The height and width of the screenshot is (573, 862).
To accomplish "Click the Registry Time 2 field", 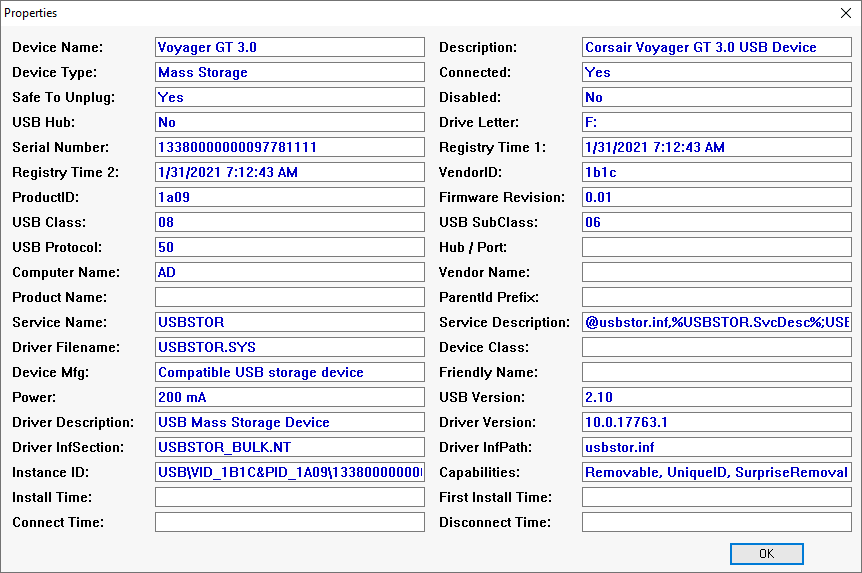I will pyautogui.click(x=290, y=172).
